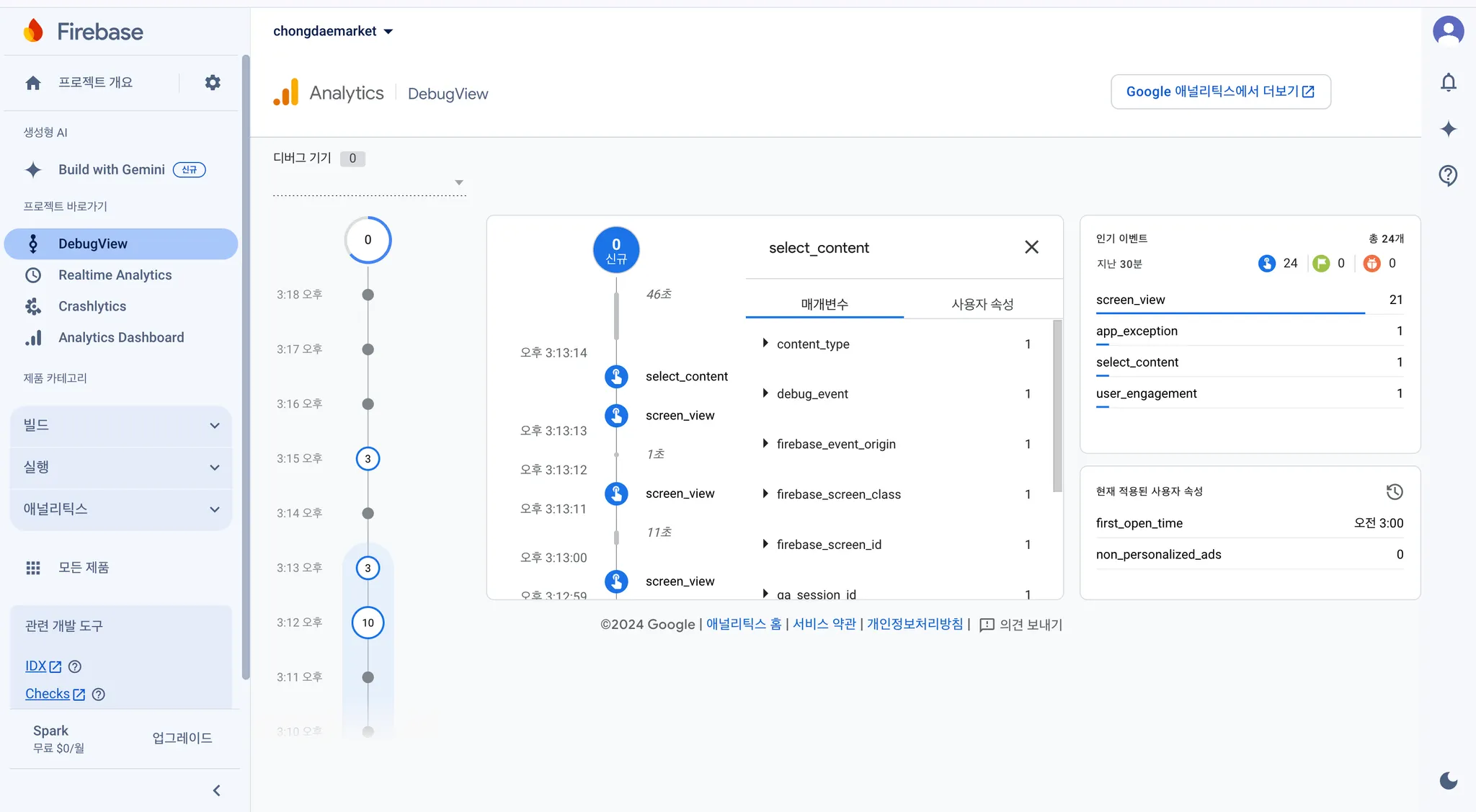Close the select_content detail panel
Image resolution: width=1476 pixels, height=812 pixels.
(1031, 247)
